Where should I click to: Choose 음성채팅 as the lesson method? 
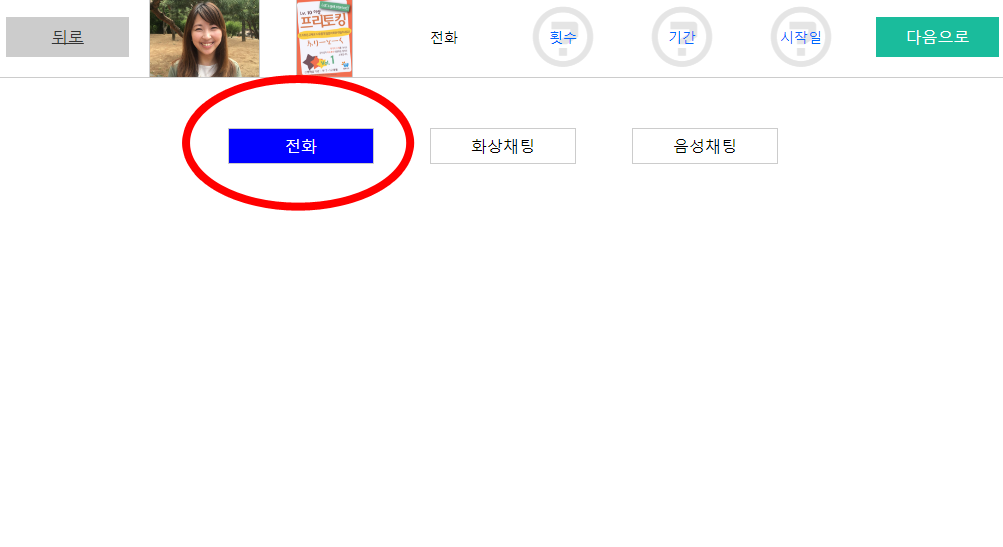(x=705, y=146)
